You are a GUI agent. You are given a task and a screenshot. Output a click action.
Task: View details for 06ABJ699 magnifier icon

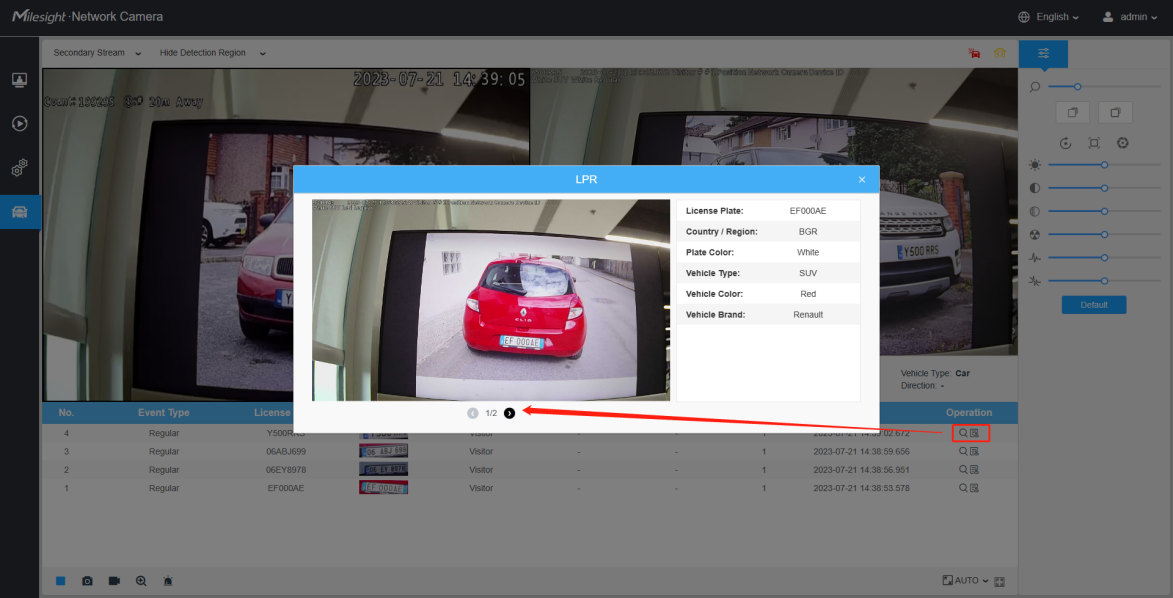(x=963, y=451)
